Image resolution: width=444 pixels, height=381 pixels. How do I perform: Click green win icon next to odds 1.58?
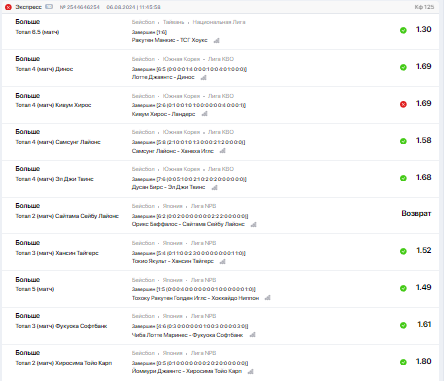coord(403,141)
